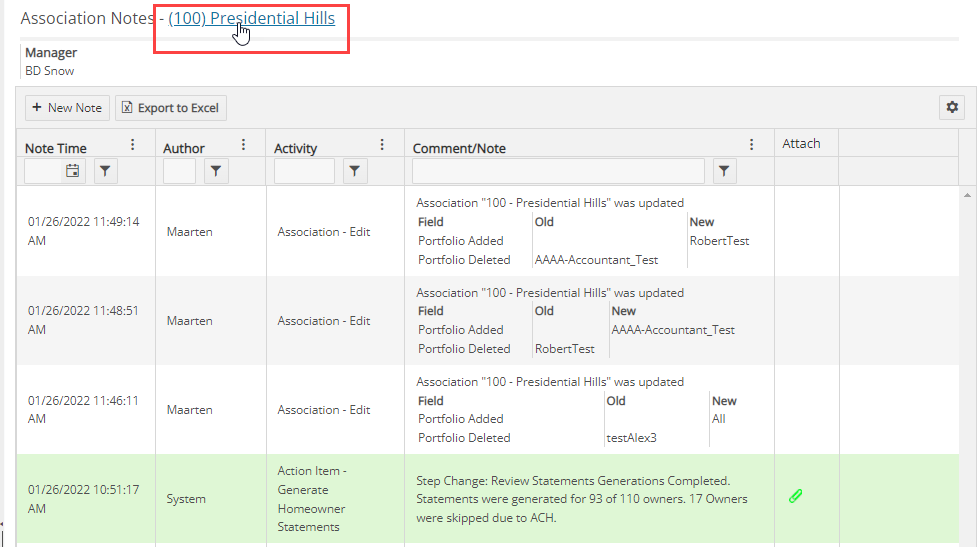Open the (100) Presidential Hills link
This screenshot has height=547, width=977.
click(251, 18)
